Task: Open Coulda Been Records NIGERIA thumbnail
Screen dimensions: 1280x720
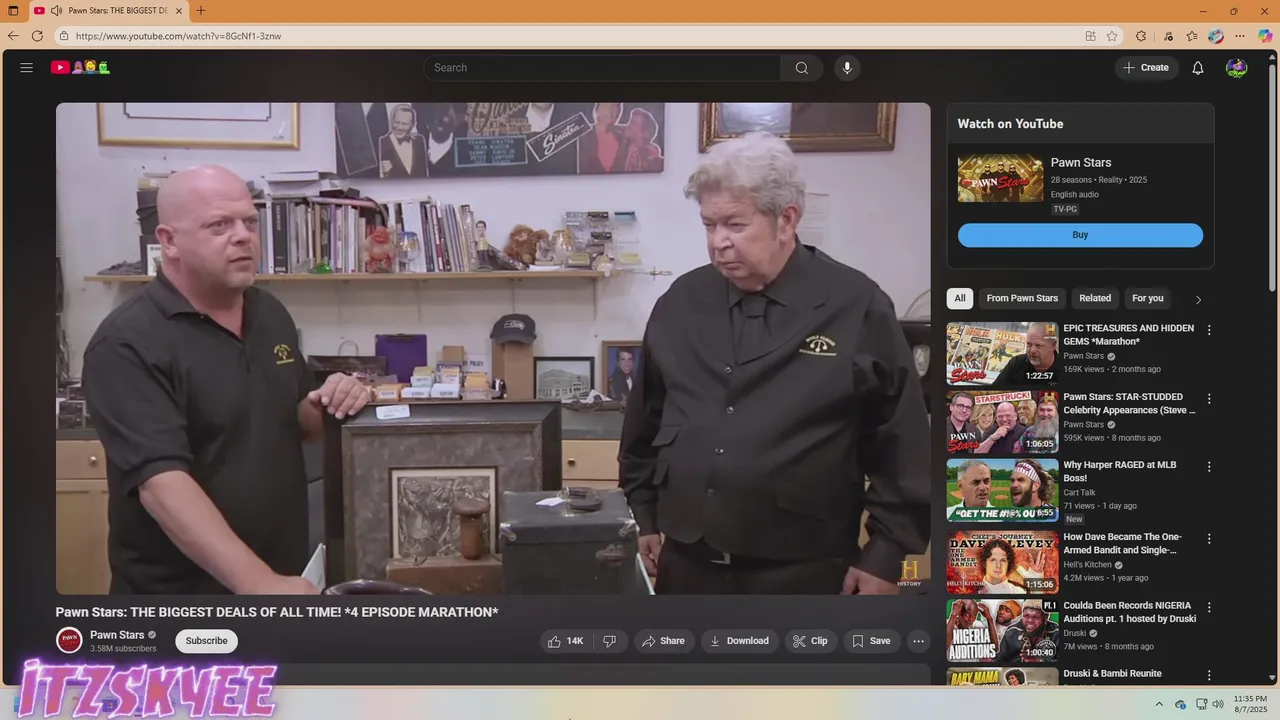Action: (x=1002, y=631)
